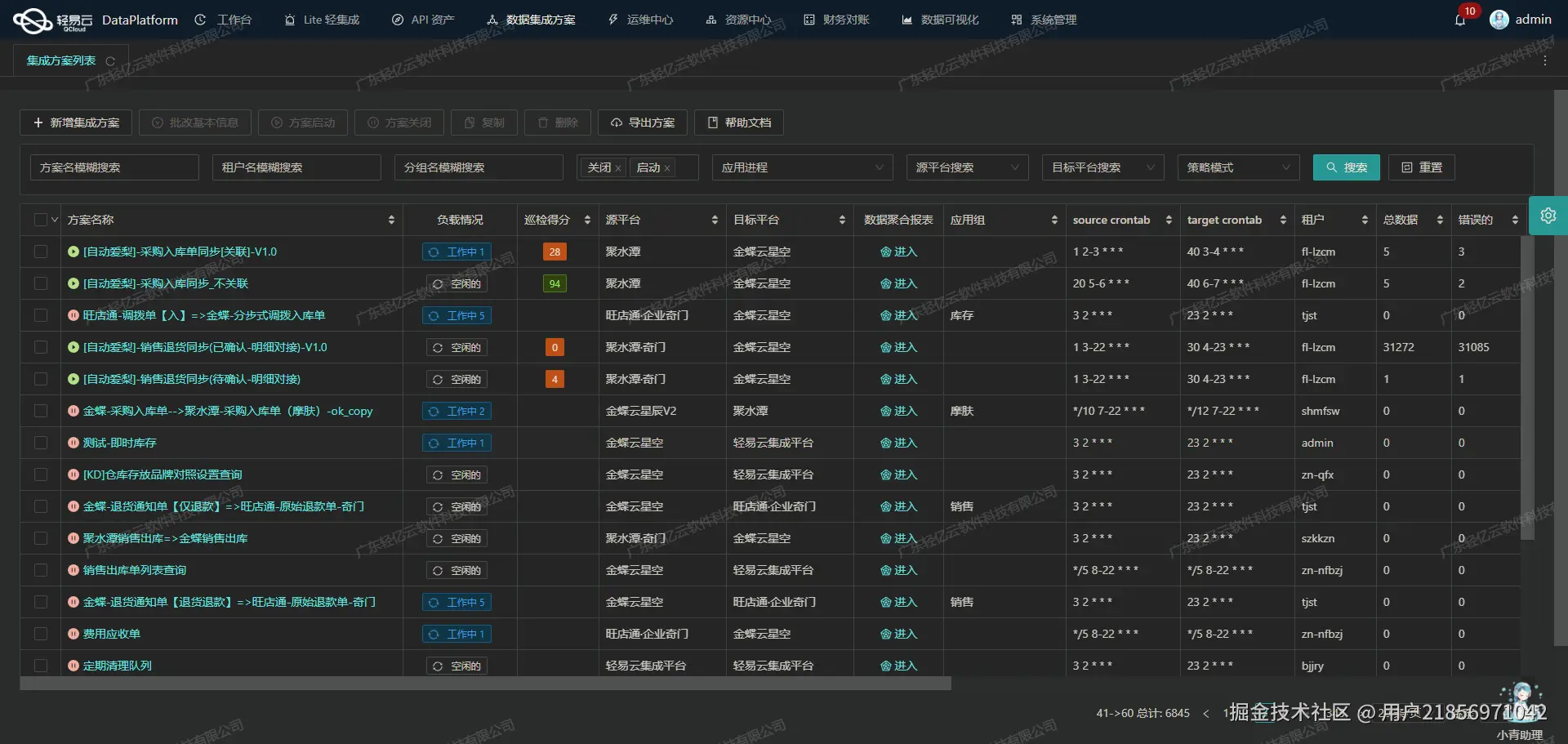Click the notification bell icon

(x=1459, y=20)
